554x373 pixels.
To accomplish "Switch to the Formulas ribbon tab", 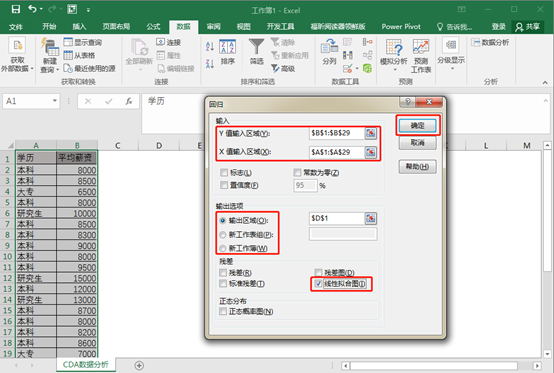I will pos(153,26).
